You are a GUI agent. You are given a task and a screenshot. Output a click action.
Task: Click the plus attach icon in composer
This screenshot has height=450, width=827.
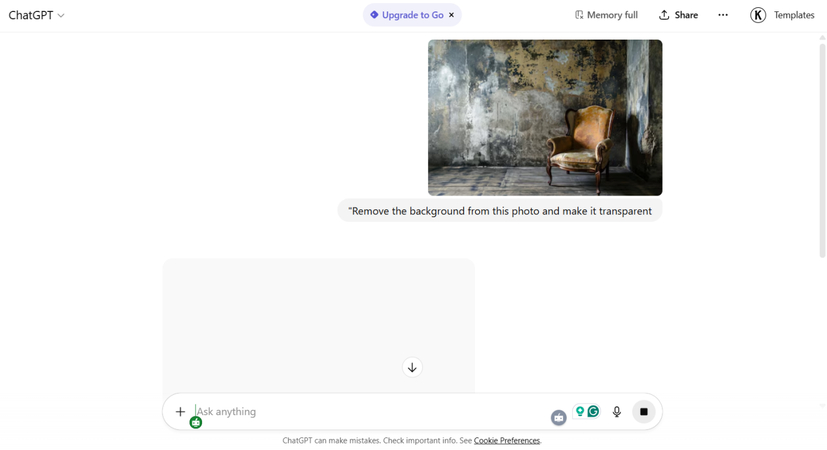[x=180, y=411]
